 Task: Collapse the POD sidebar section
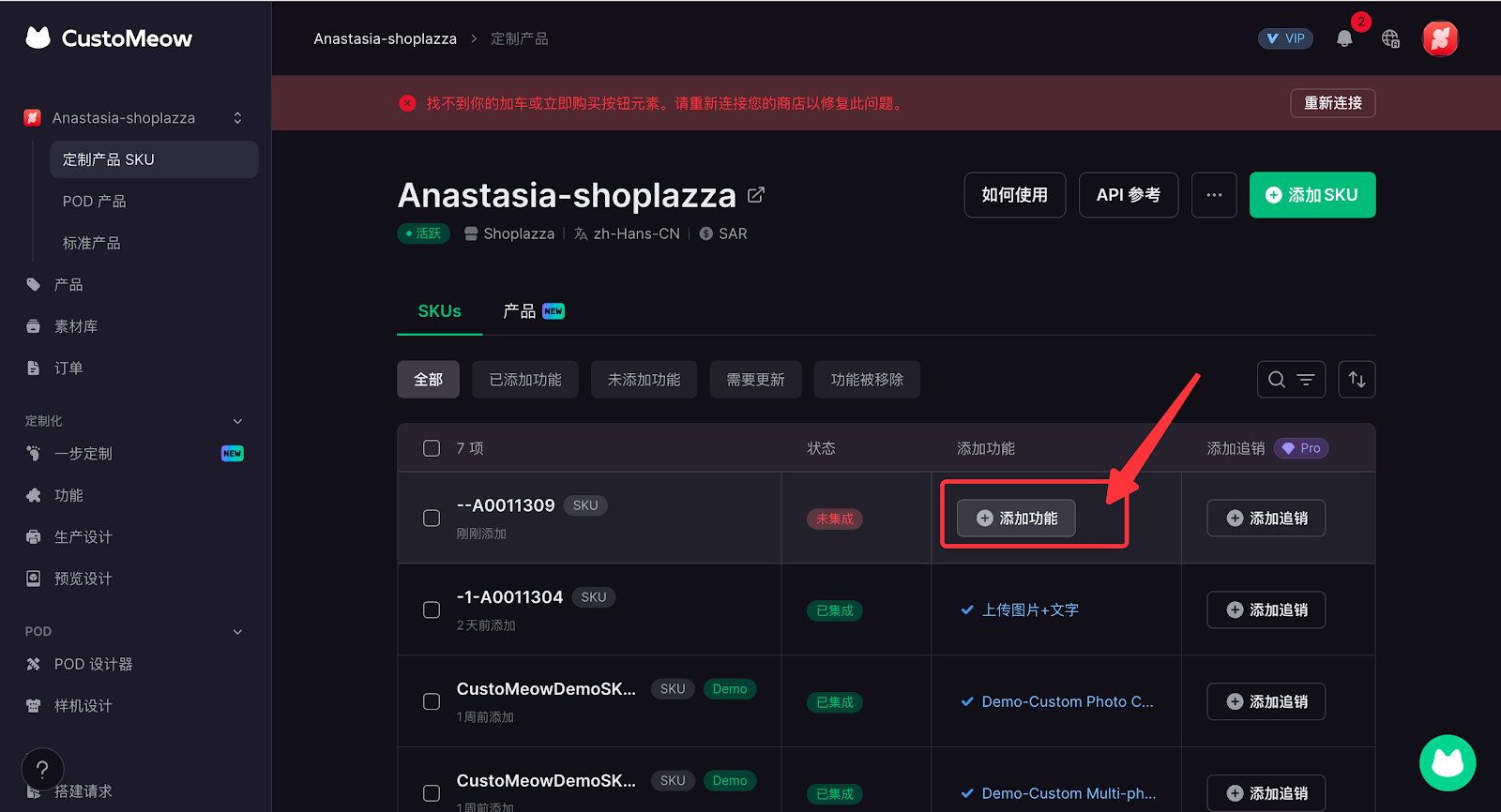[237, 632]
